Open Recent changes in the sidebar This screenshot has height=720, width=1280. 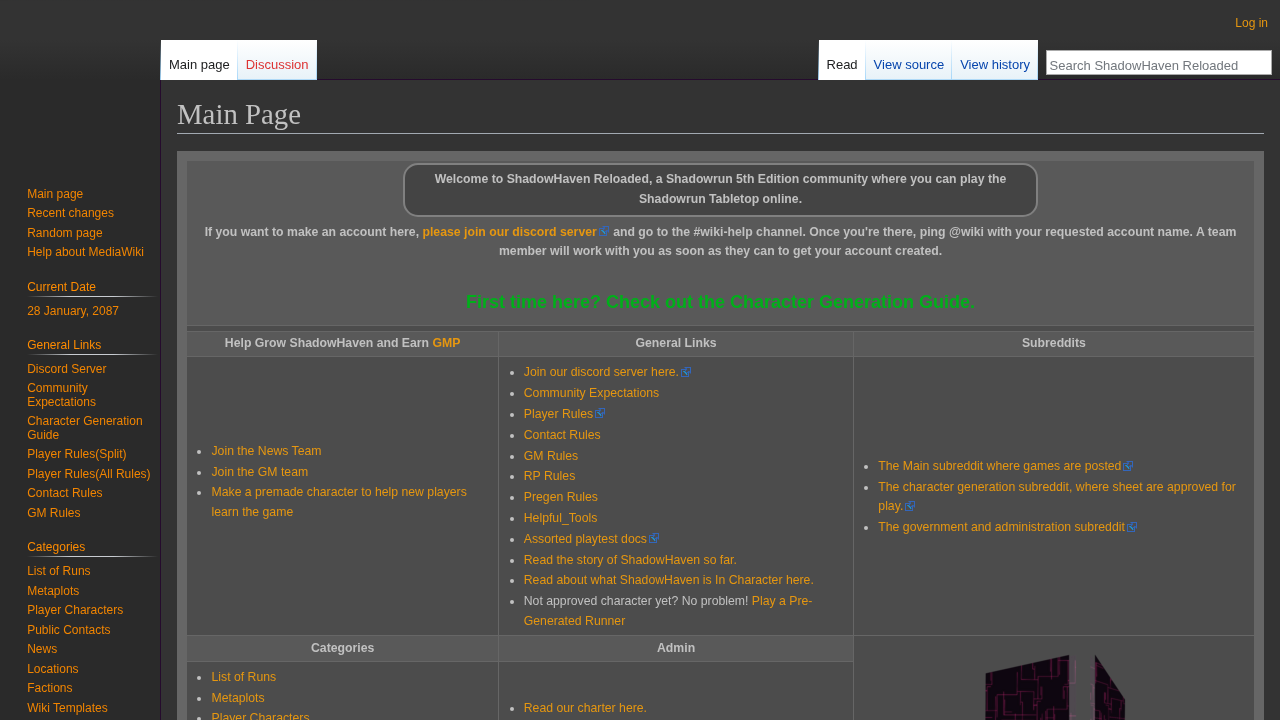70,213
